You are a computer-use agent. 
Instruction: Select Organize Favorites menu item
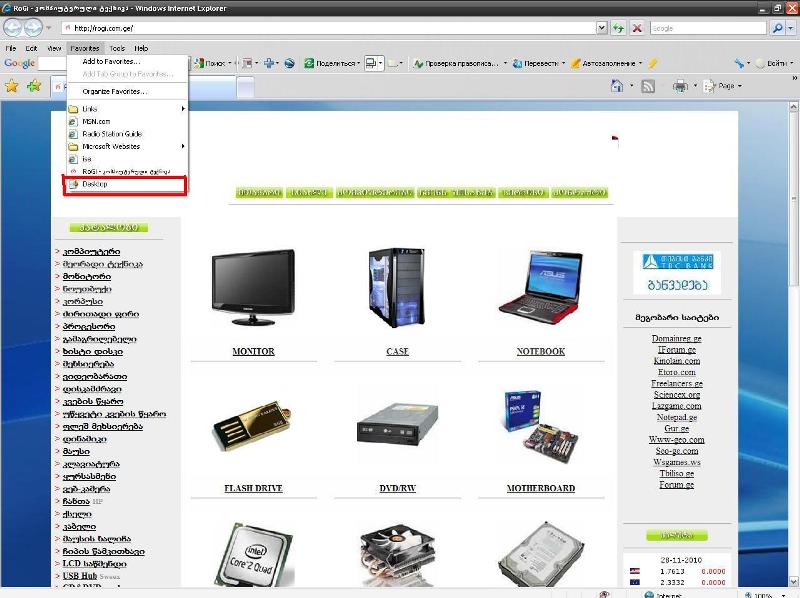(114, 92)
